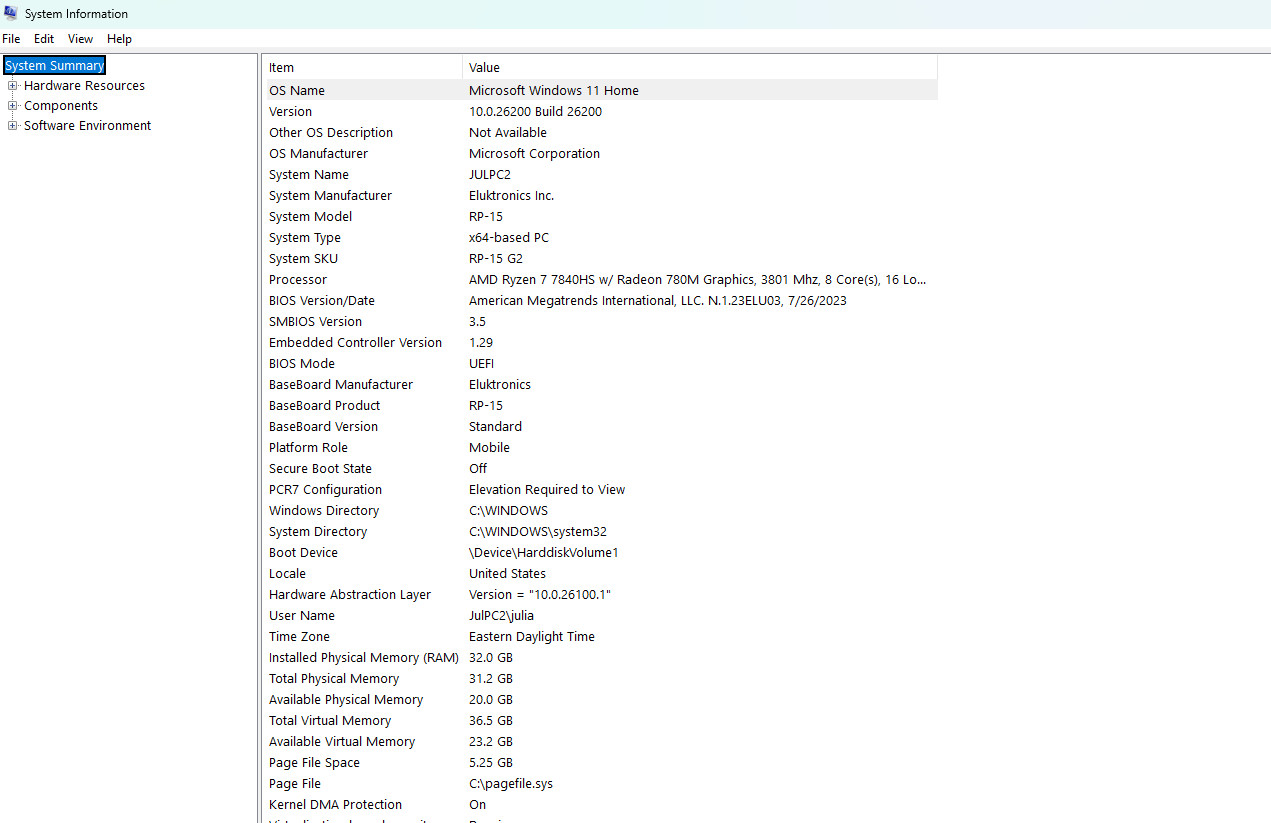Select the System Type row label
Screen dimensions: 1271x823
[305, 238]
